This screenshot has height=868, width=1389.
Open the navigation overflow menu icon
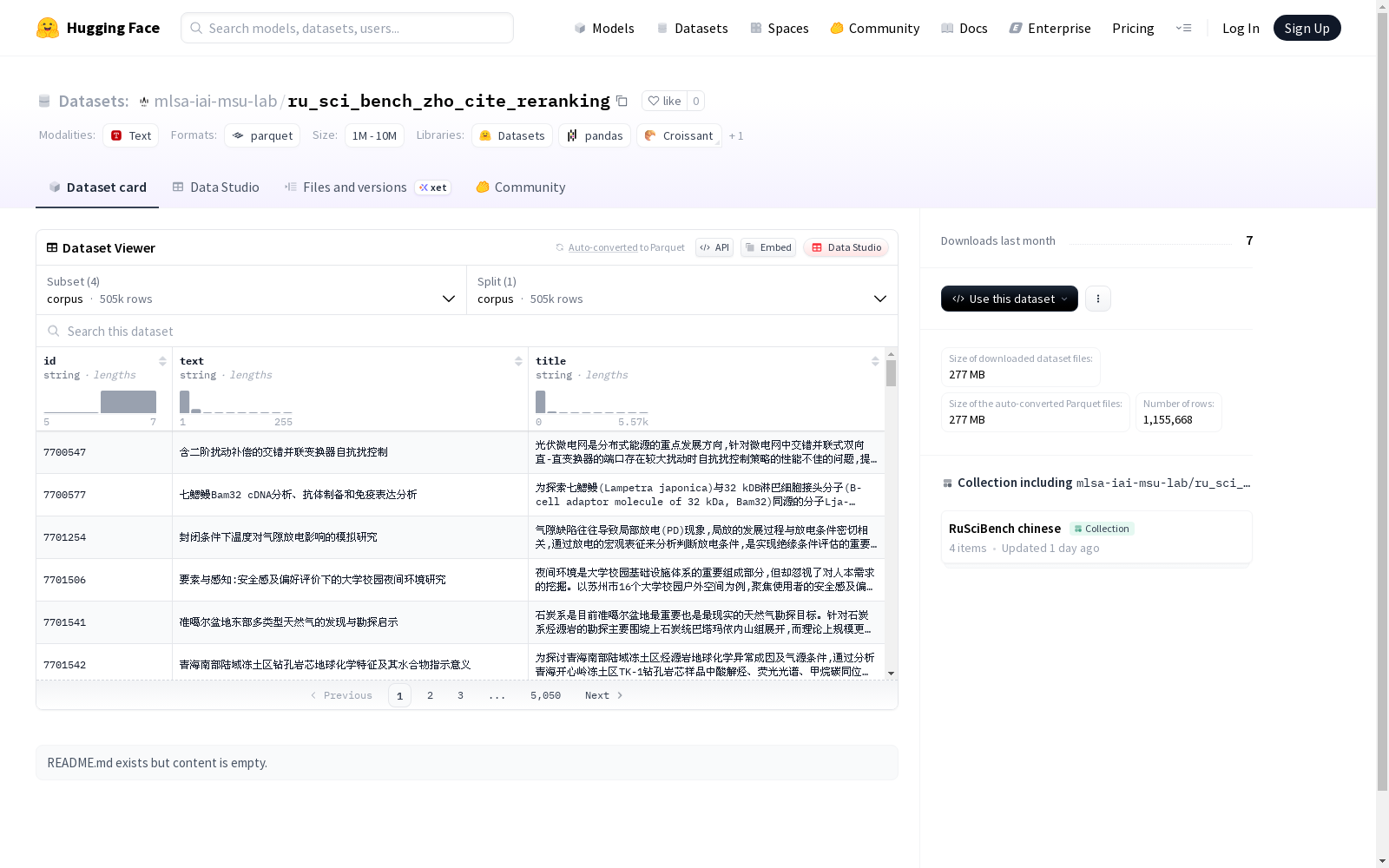[x=1183, y=28]
